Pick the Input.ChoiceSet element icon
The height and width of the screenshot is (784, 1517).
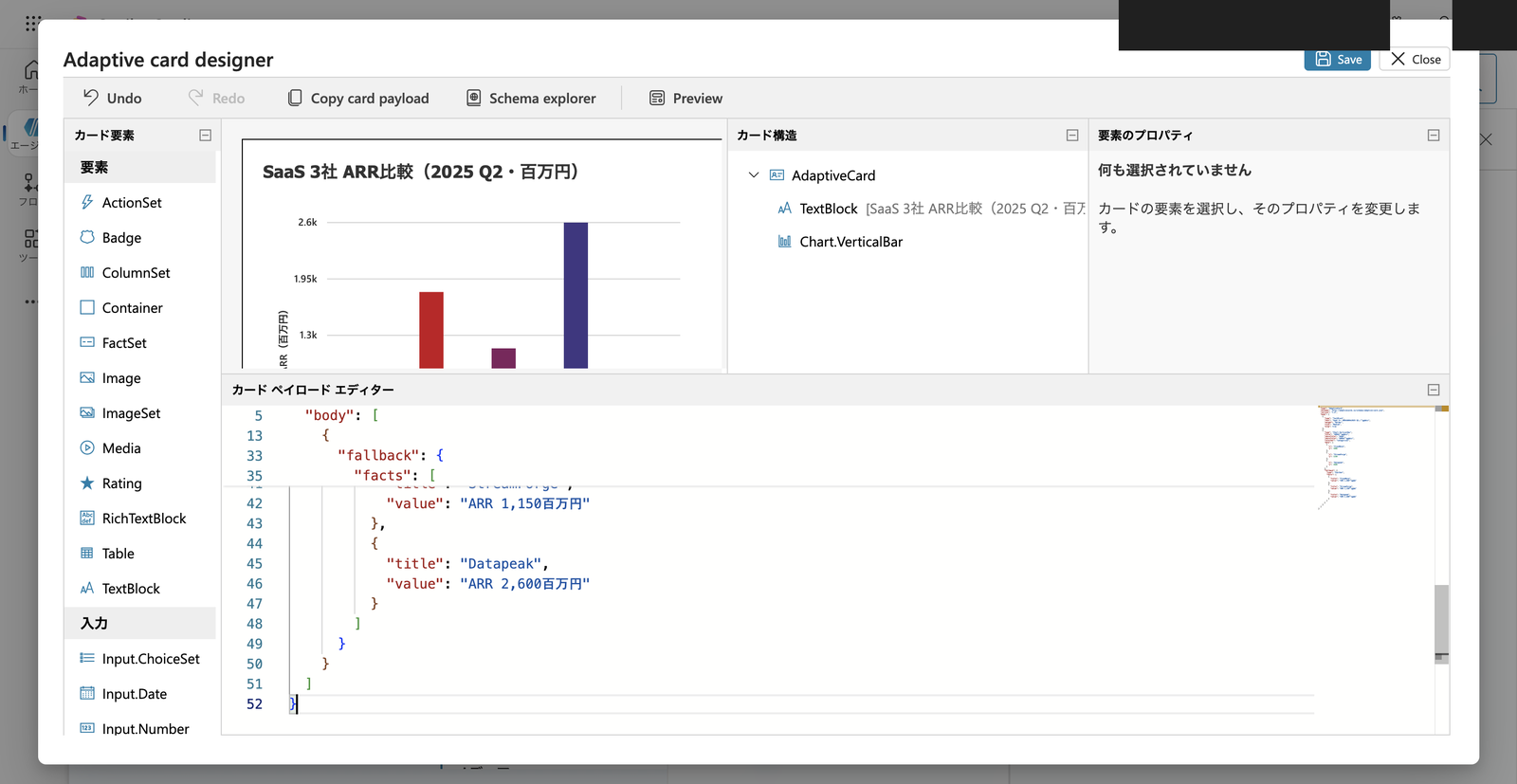(x=87, y=658)
